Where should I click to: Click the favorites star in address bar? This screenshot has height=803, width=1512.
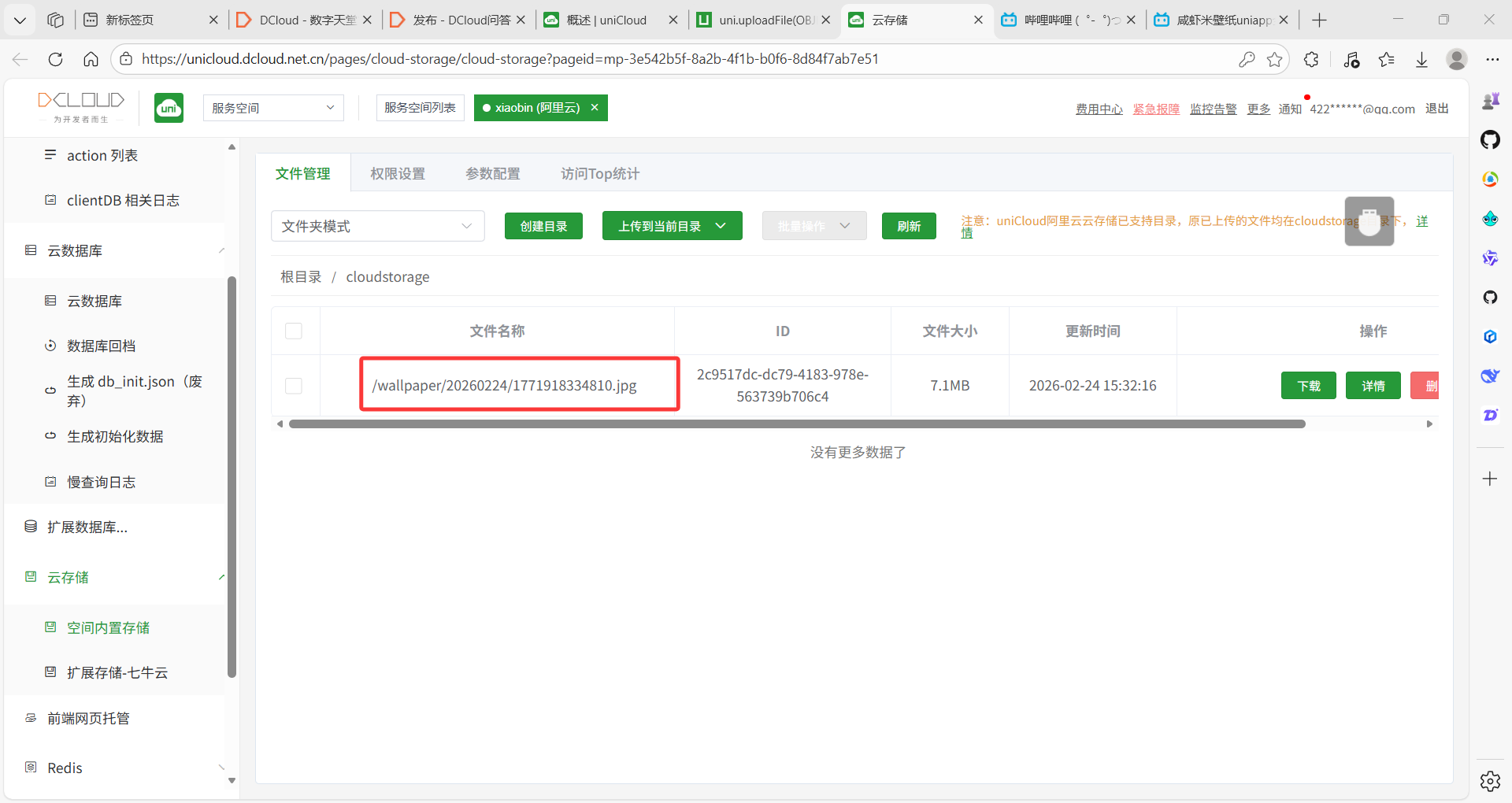1274,59
